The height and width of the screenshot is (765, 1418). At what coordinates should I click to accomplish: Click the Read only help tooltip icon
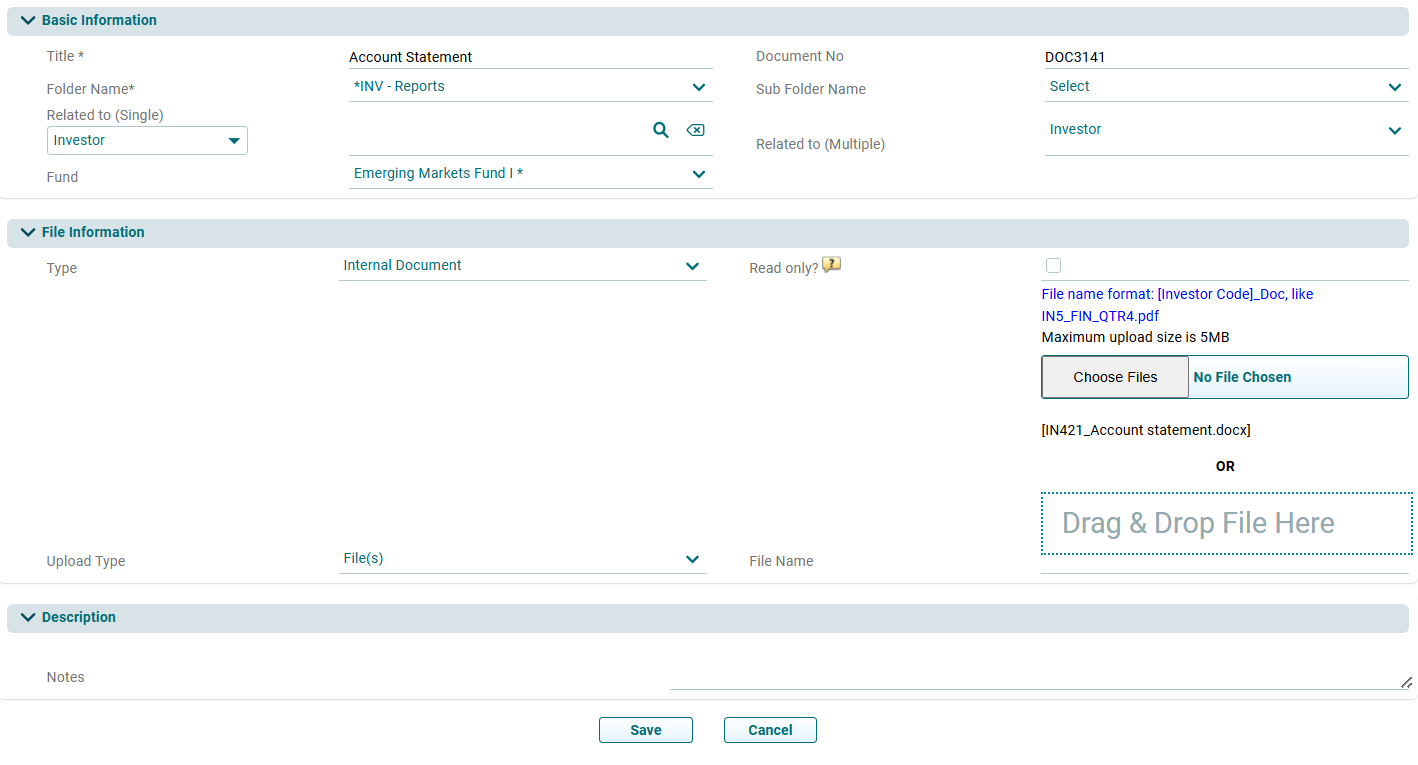[831, 265]
